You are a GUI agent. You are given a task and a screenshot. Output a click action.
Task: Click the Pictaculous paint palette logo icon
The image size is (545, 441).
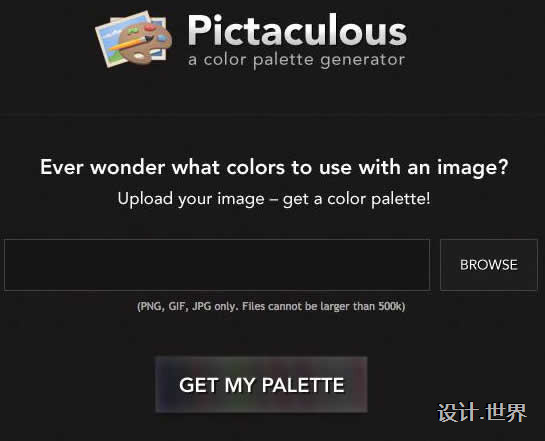click(134, 39)
